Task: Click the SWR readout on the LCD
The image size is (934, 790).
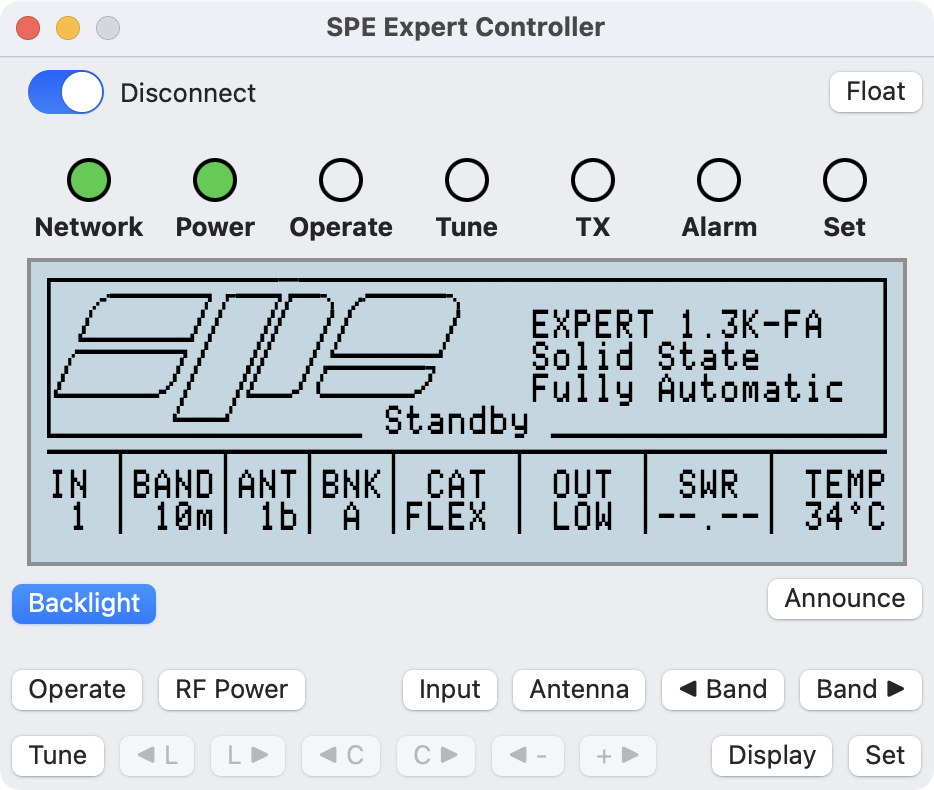Action: [x=708, y=499]
